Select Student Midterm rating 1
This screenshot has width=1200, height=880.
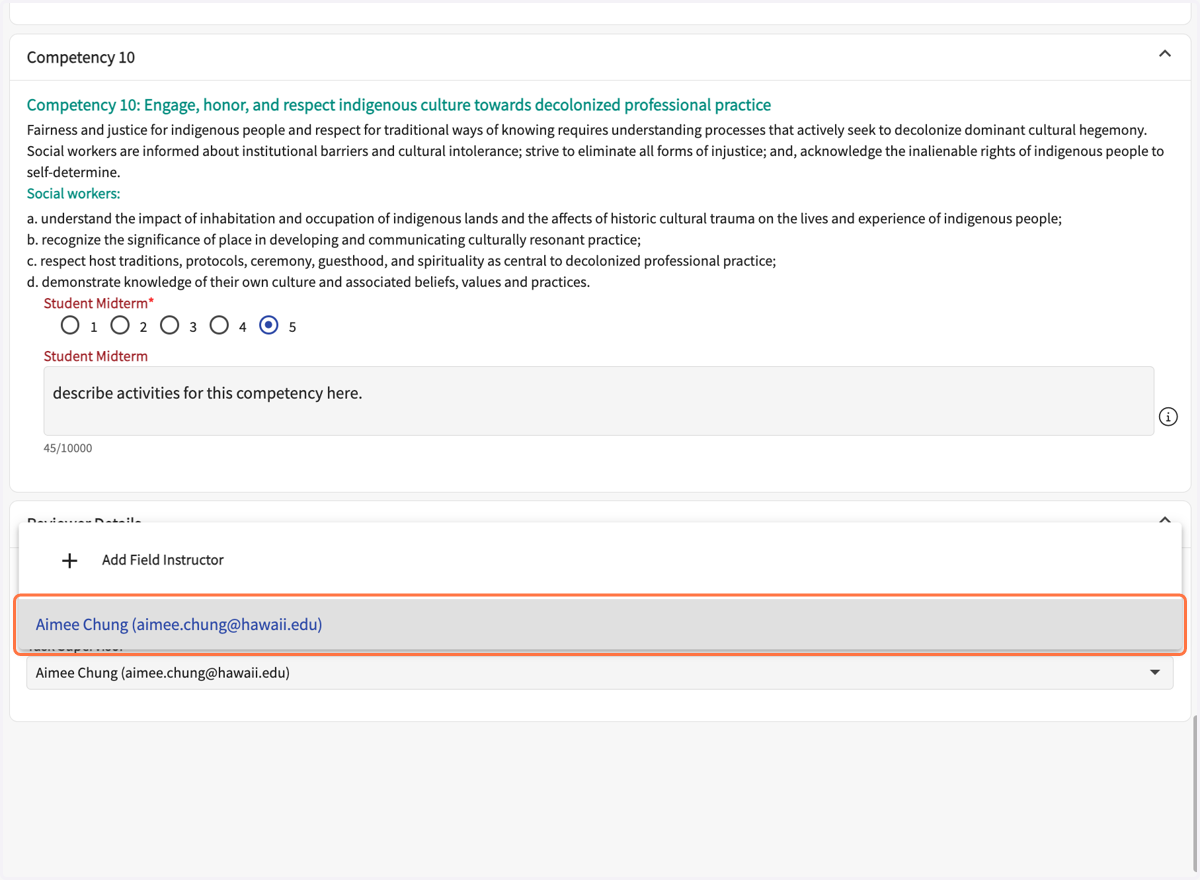pos(70,325)
